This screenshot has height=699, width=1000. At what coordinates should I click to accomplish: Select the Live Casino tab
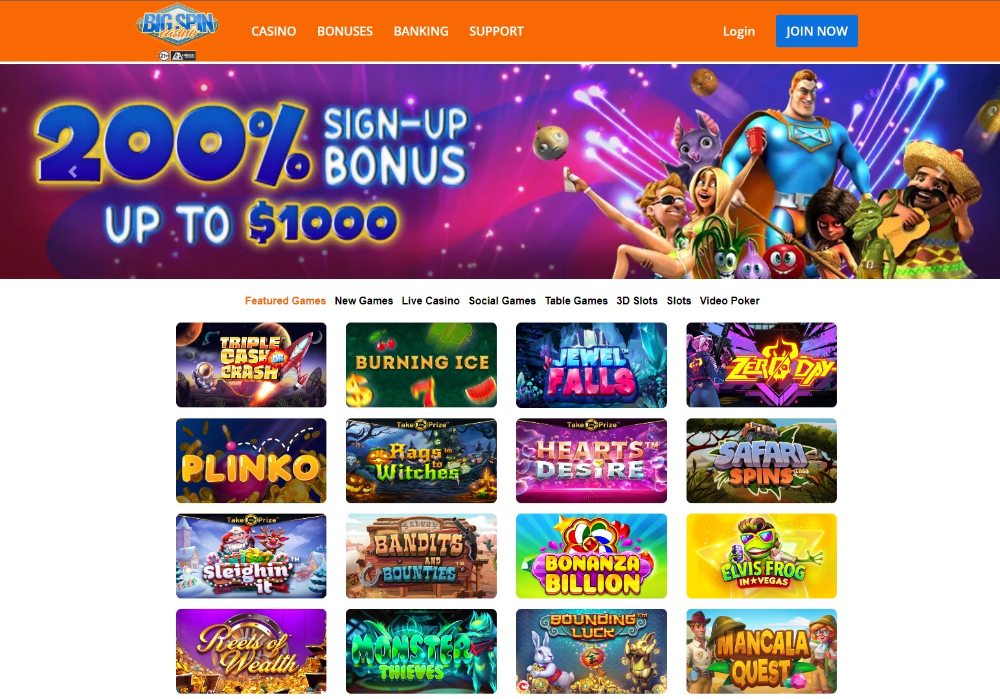[x=430, y=300]
